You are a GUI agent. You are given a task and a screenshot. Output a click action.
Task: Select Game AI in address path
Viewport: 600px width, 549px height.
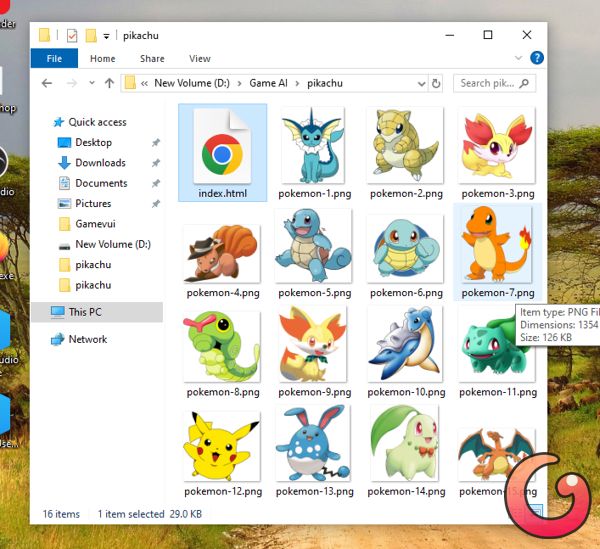click(268, 83)
